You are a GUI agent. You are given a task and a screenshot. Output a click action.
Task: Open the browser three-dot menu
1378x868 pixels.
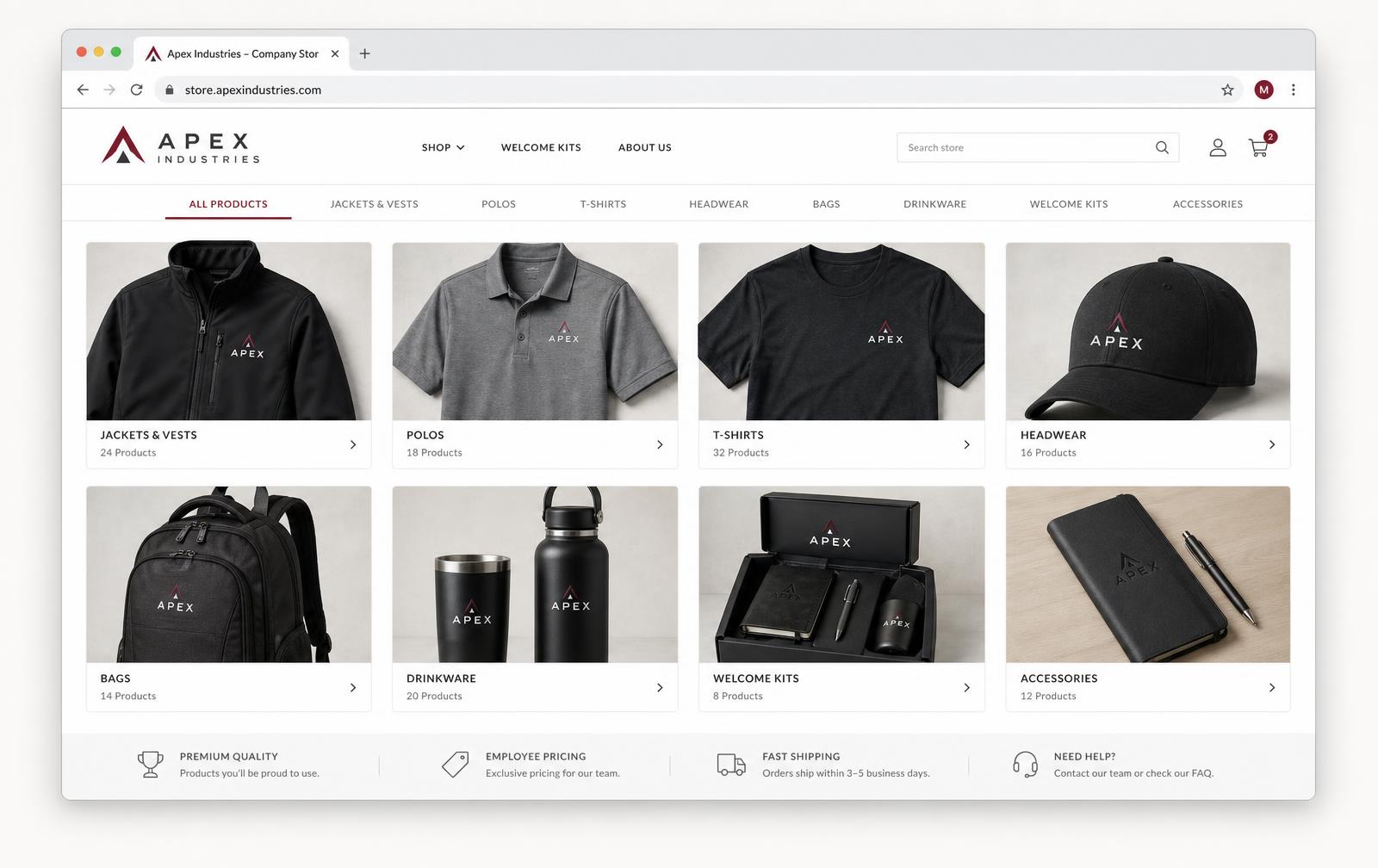(1293, 90)
